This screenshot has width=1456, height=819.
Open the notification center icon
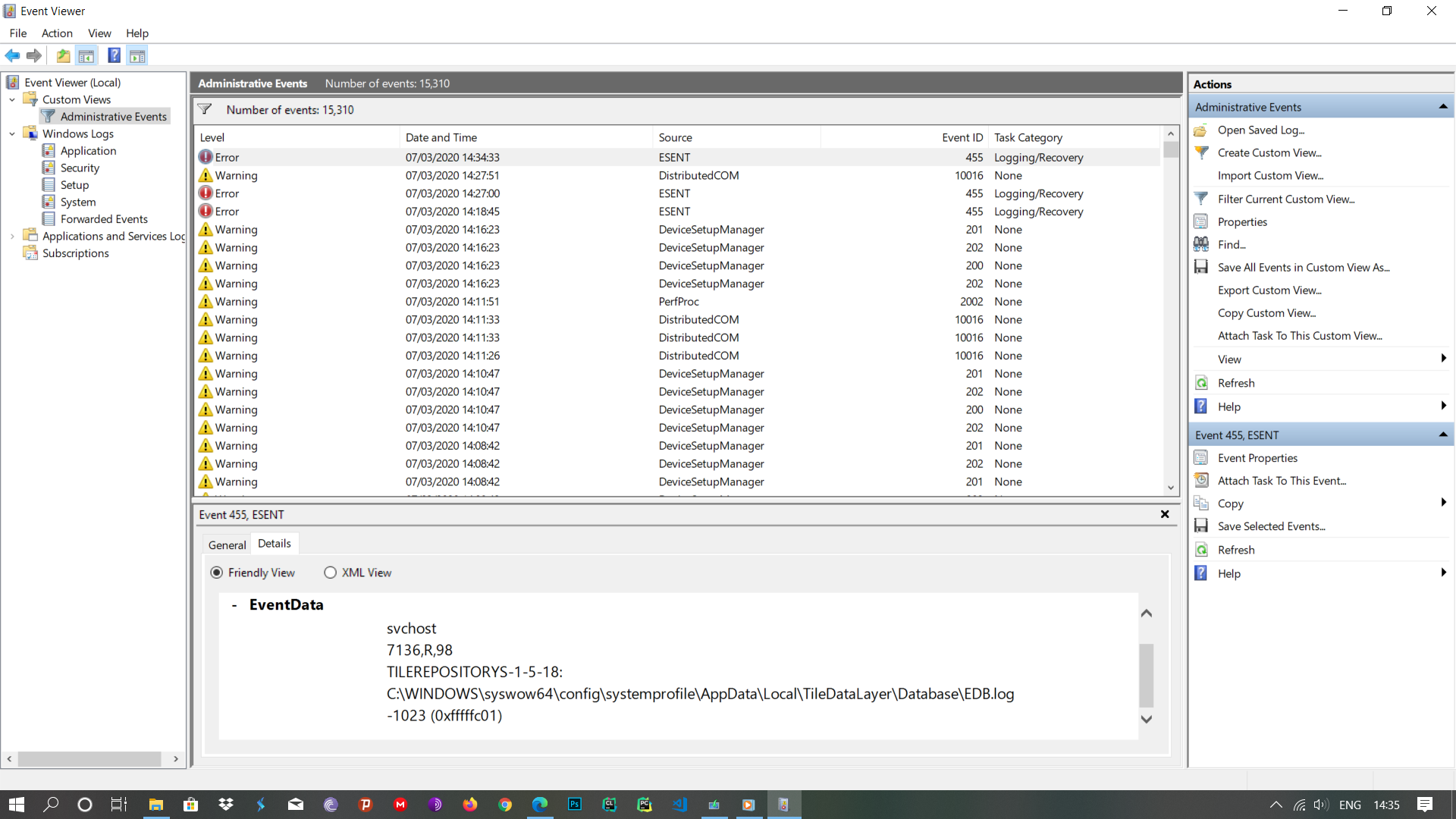coord(1425,805)
